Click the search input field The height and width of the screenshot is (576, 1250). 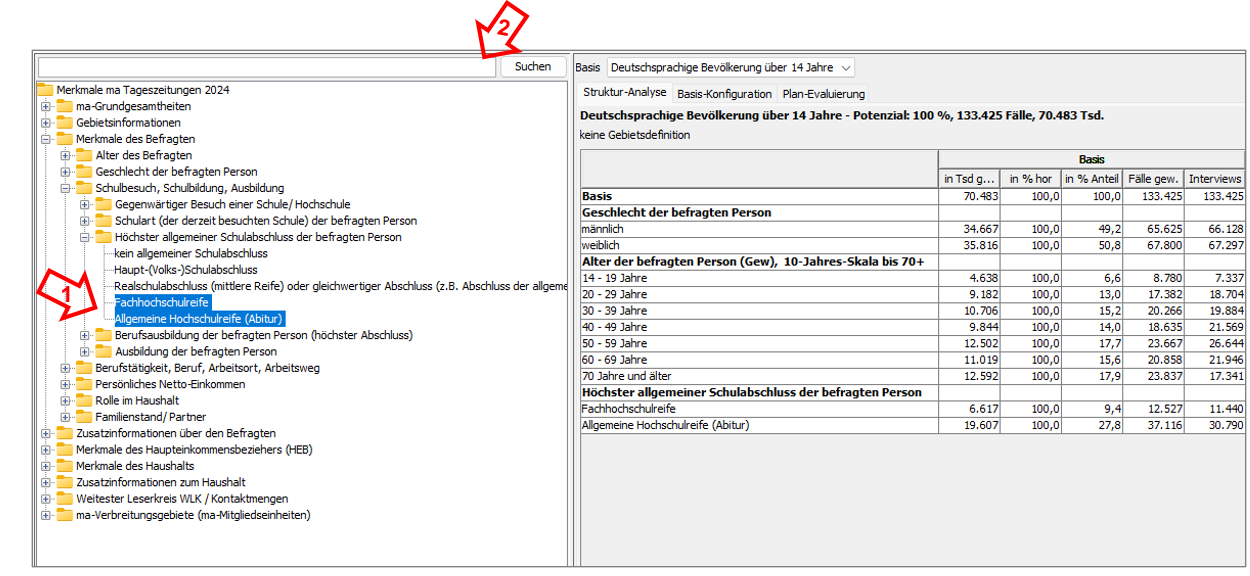[266, 67]
